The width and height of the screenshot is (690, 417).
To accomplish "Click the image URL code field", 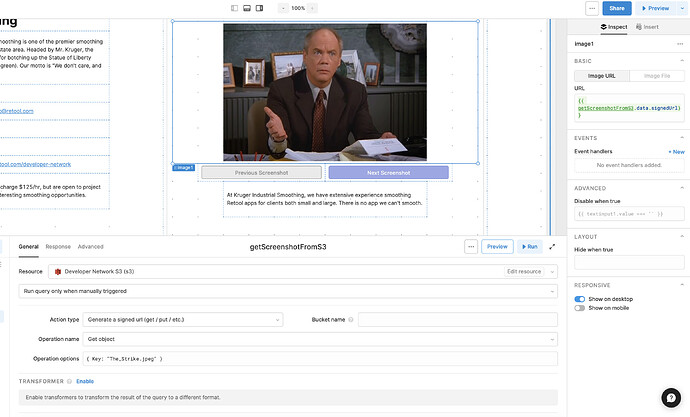I will (x=629, y=108).
